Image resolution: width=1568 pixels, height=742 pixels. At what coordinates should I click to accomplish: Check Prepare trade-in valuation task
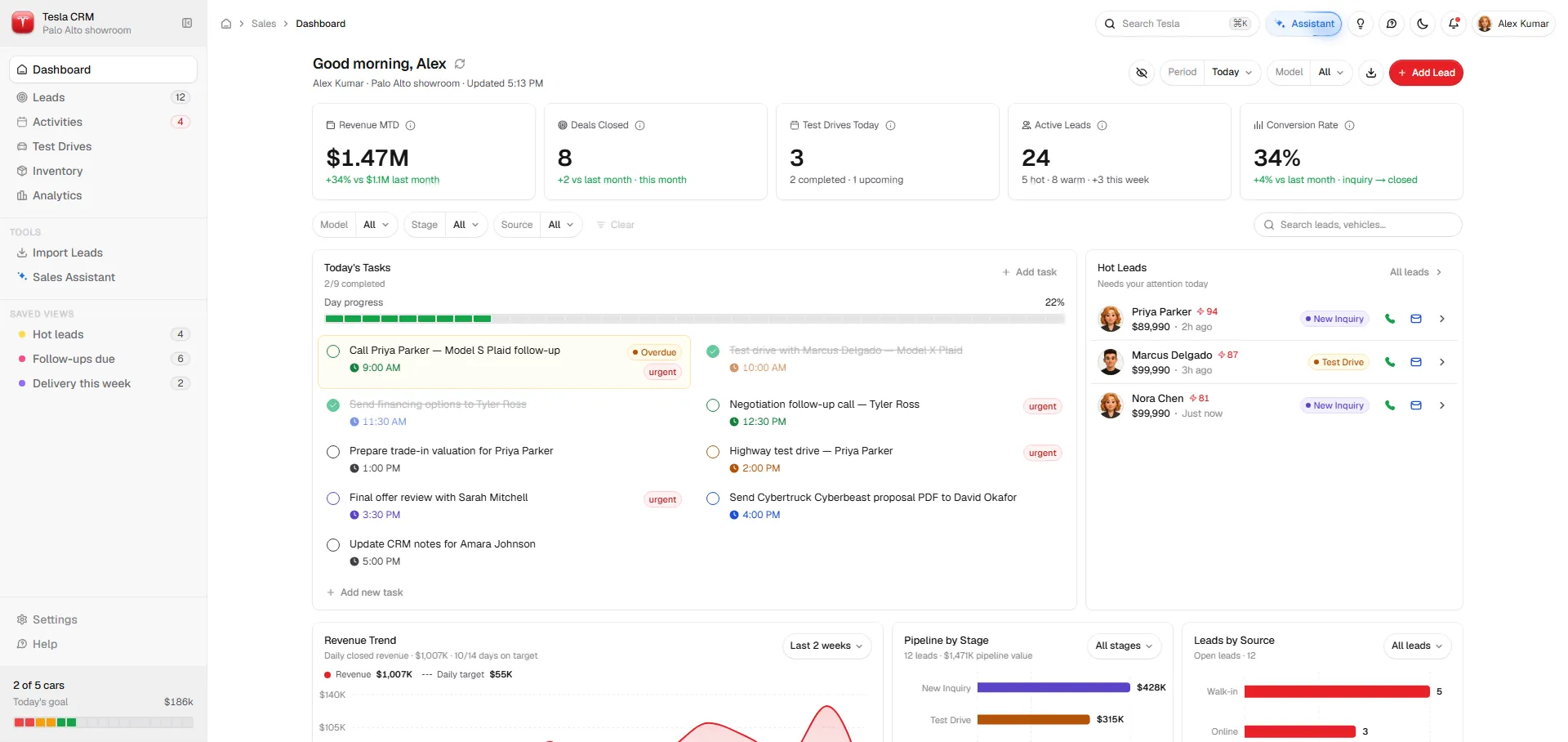click(x=333, y=452)
